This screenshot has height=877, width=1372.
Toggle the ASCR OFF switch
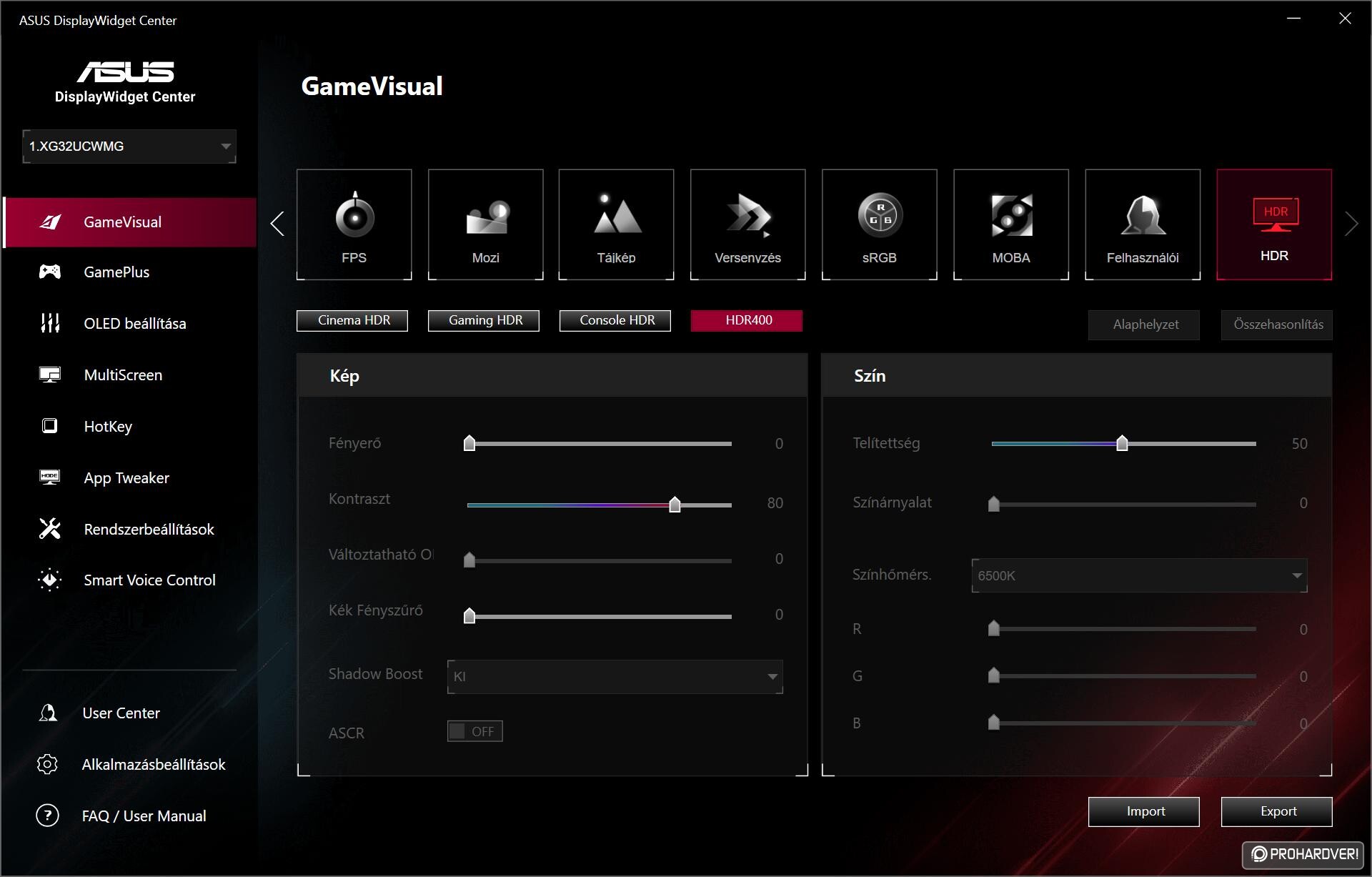point(475,731)
